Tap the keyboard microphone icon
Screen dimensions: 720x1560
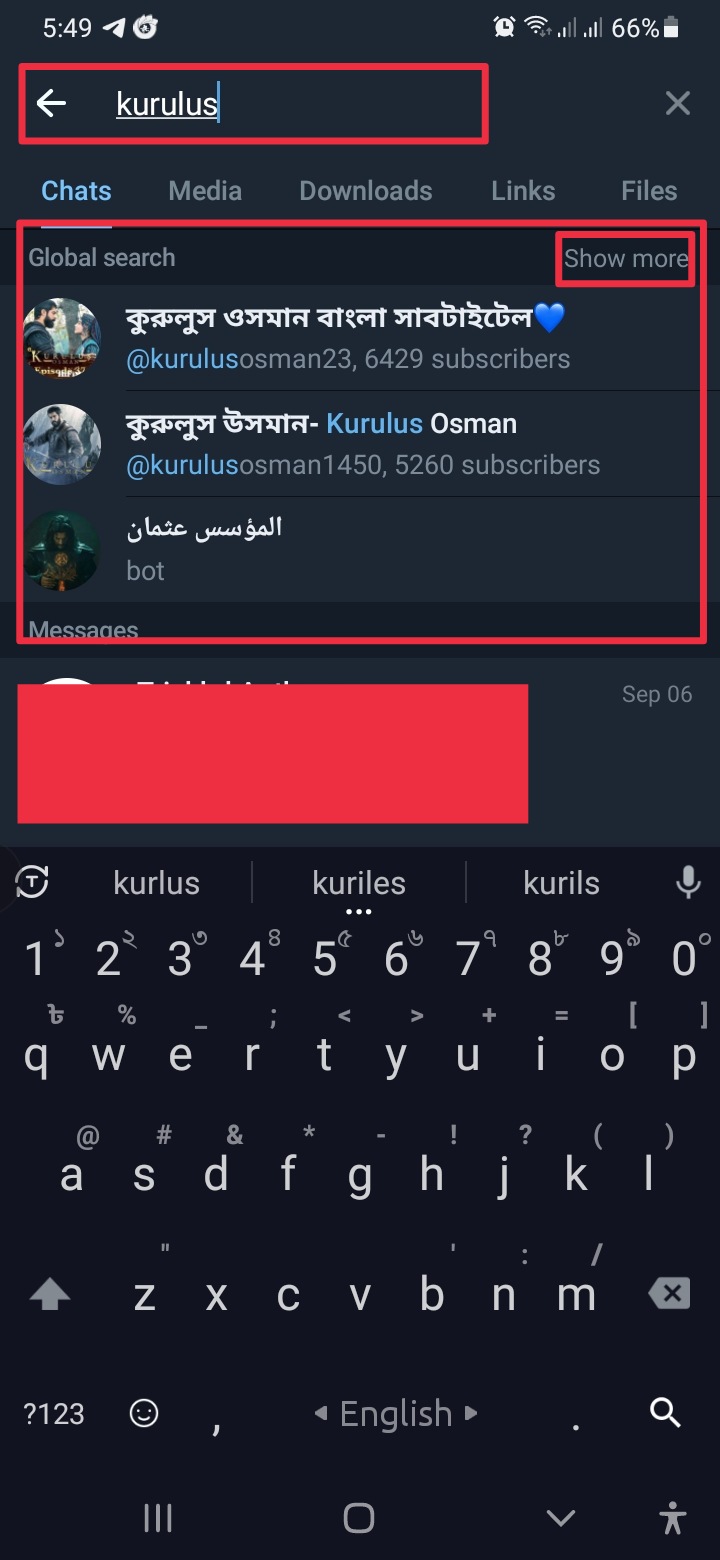point(687,882)
